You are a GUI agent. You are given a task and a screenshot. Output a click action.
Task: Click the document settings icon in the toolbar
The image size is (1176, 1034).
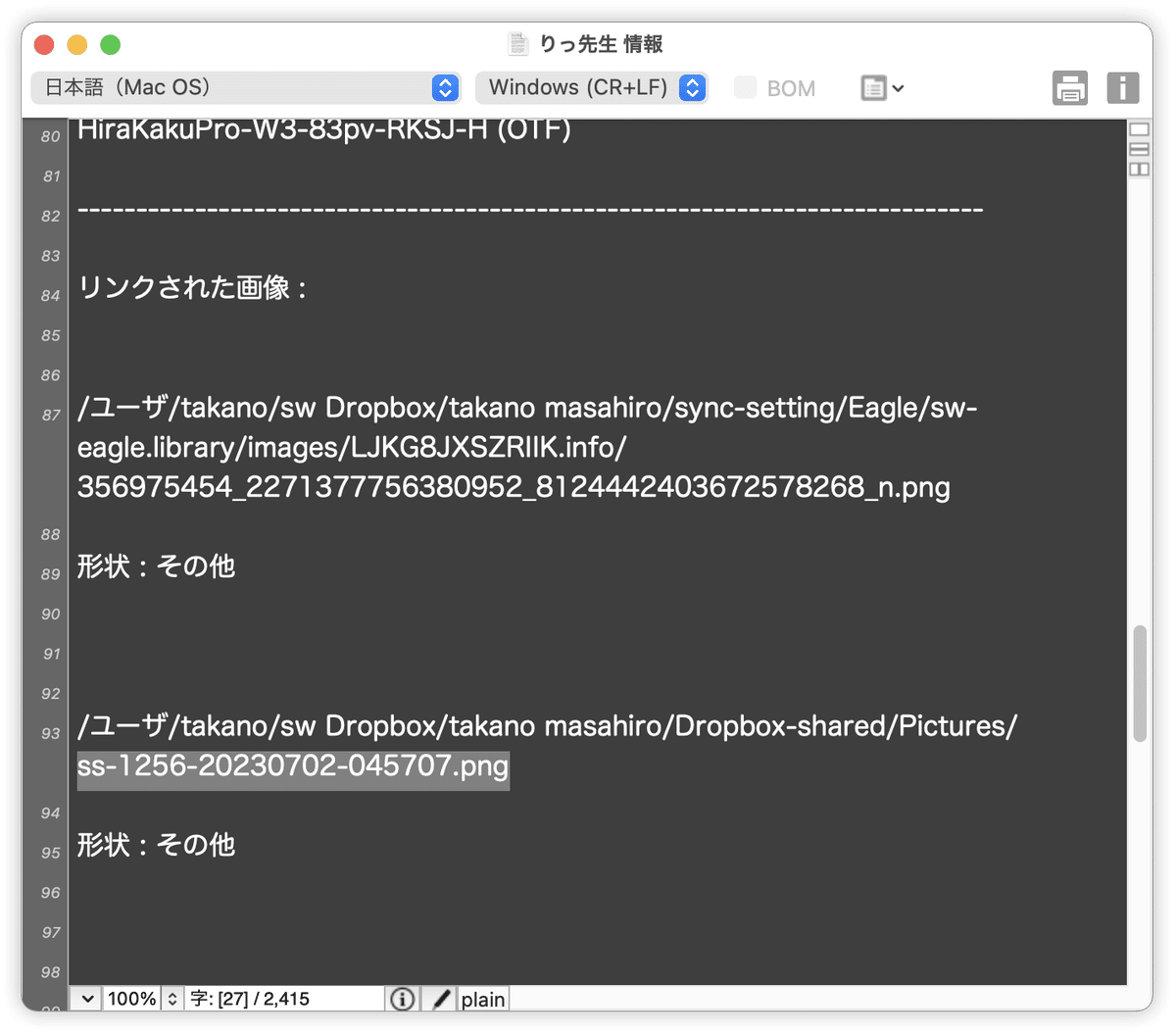pyautogui.click(x=875, y=88)
